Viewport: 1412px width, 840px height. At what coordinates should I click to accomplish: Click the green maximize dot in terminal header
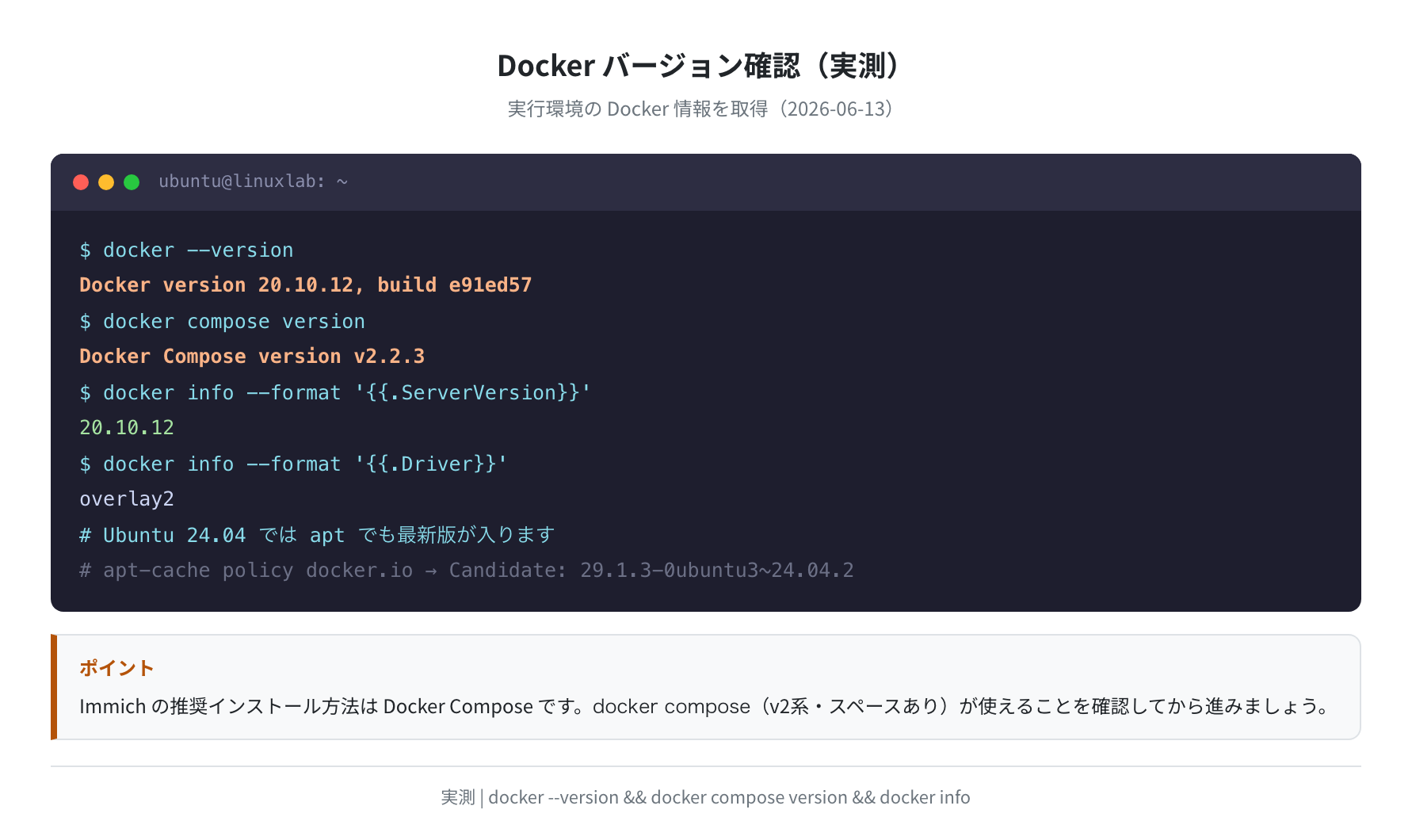tap(132, 182)
